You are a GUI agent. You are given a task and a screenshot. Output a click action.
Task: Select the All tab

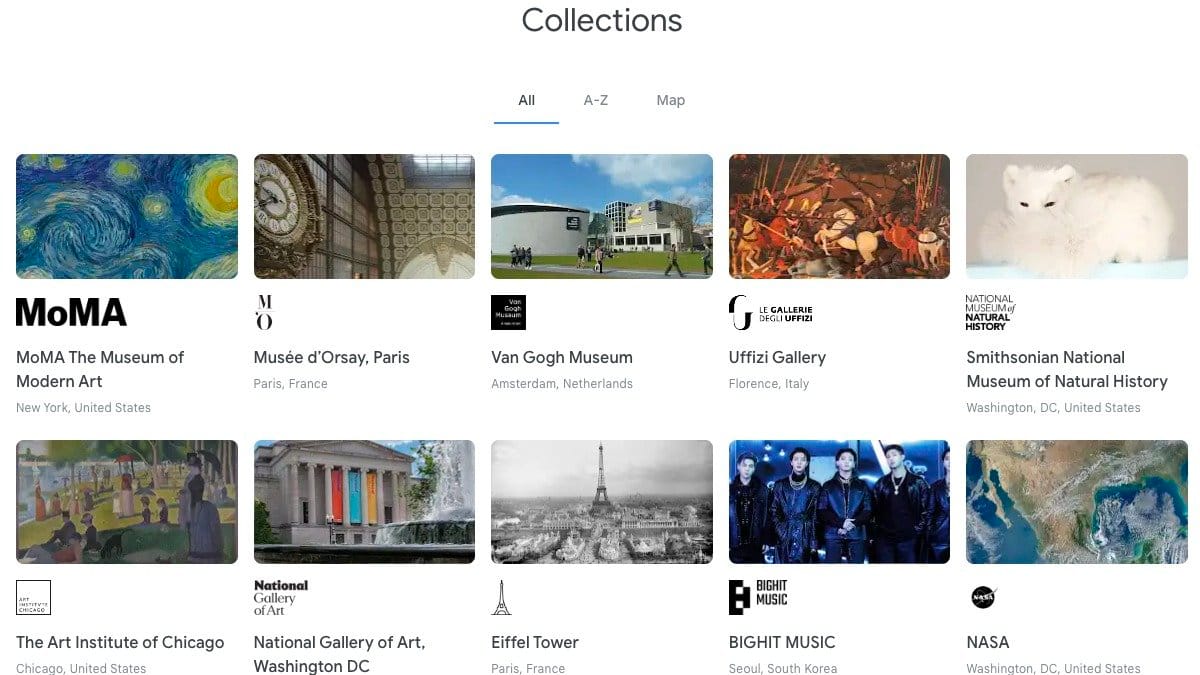click(526, 100)
